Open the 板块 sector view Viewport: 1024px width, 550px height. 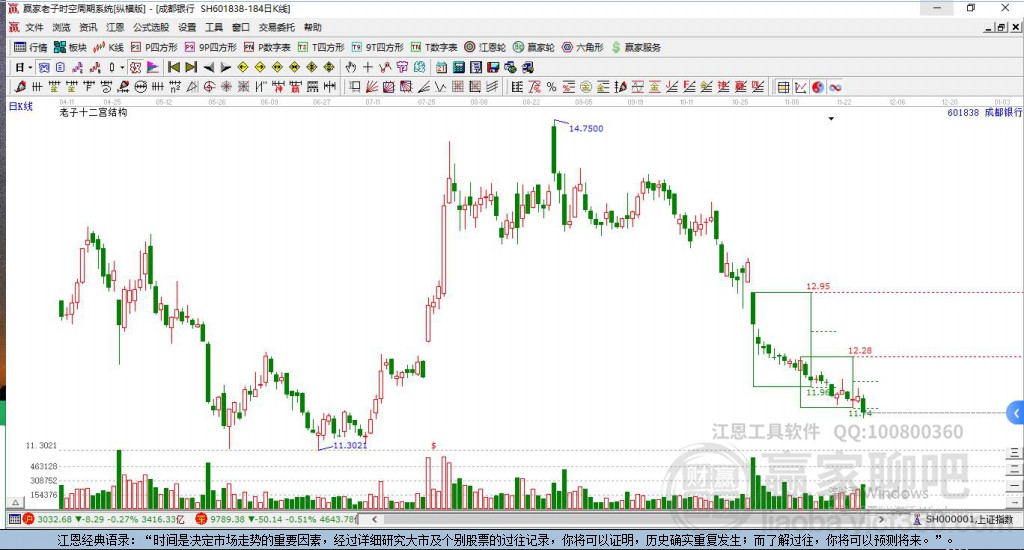pyautogui.click(x=70, y=47)
